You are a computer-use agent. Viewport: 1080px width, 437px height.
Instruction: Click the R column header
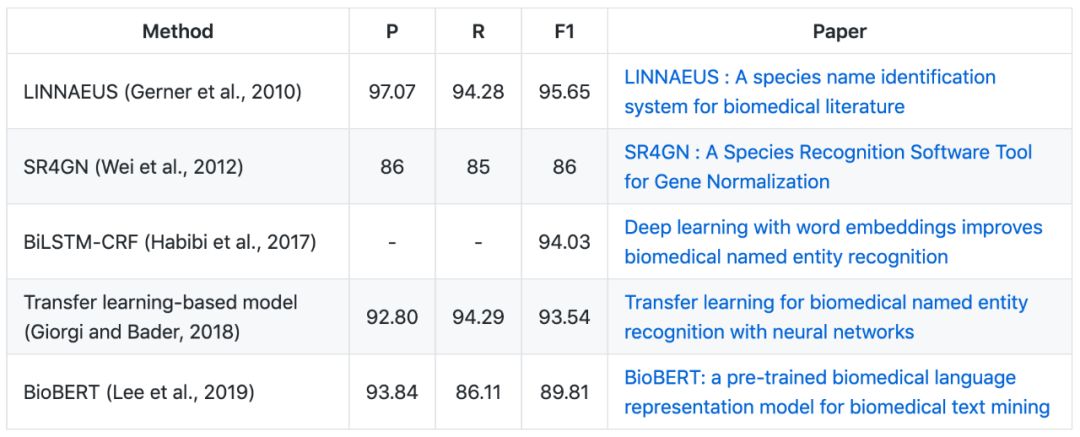pyautogui.click(x=478, y=31)
